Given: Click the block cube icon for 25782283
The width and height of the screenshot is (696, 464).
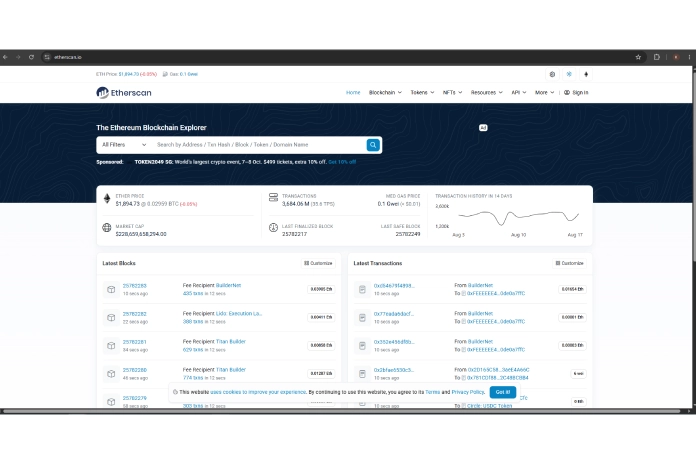Looking at the screenshot, I should (x=111, y=290).
